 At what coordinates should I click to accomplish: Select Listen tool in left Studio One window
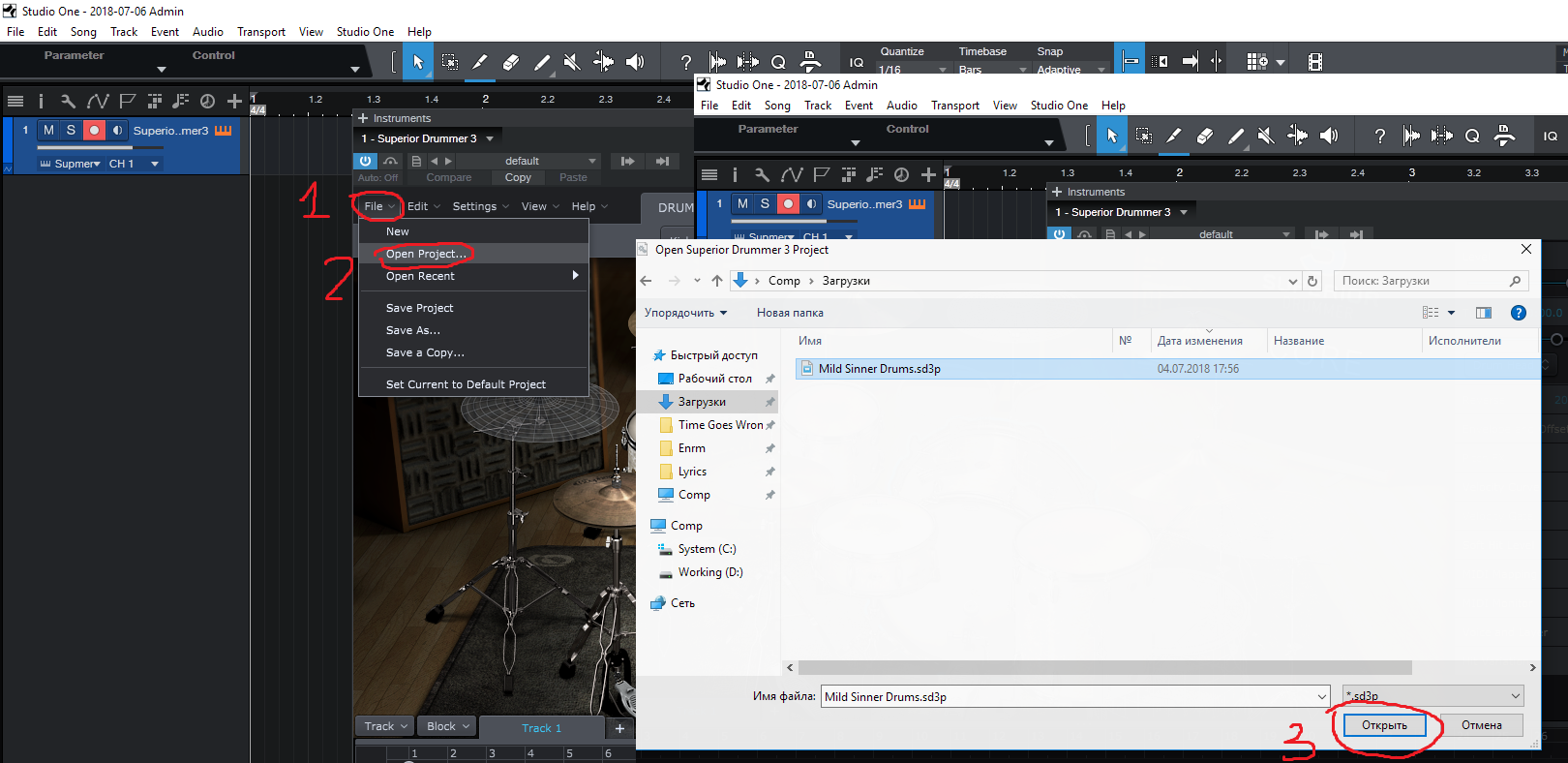pyautogui.click(x=635, y=62)
